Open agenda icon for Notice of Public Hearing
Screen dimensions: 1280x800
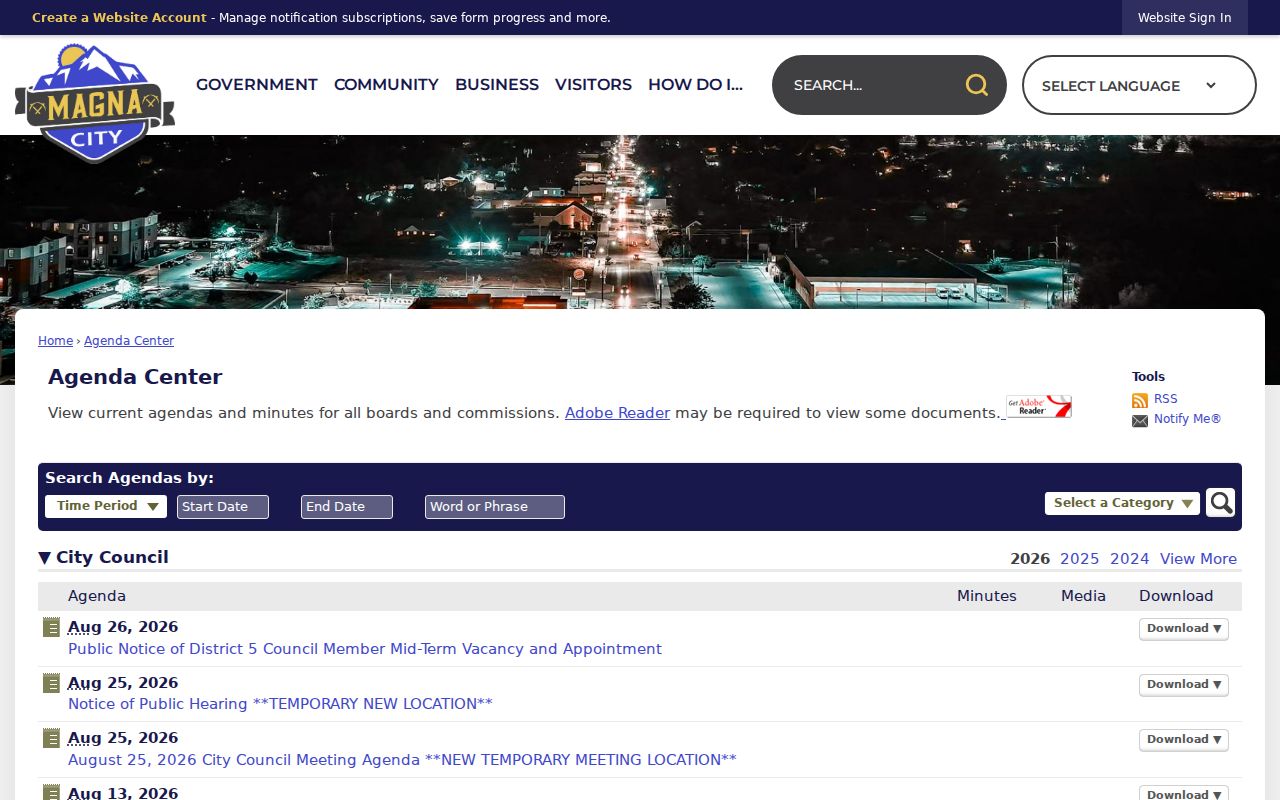click(x=52, y=684)
